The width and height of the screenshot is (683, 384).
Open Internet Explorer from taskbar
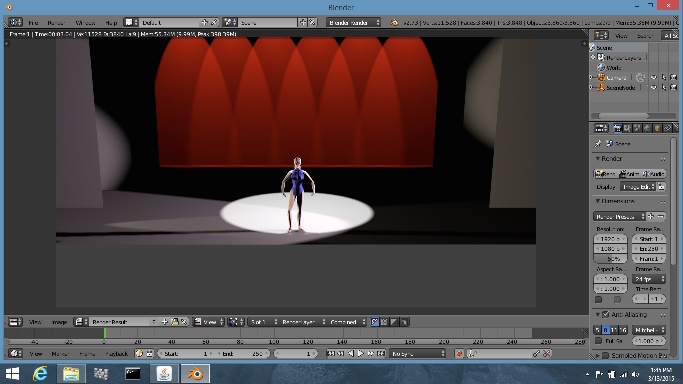pyautogui.click(x=40, y=373)
